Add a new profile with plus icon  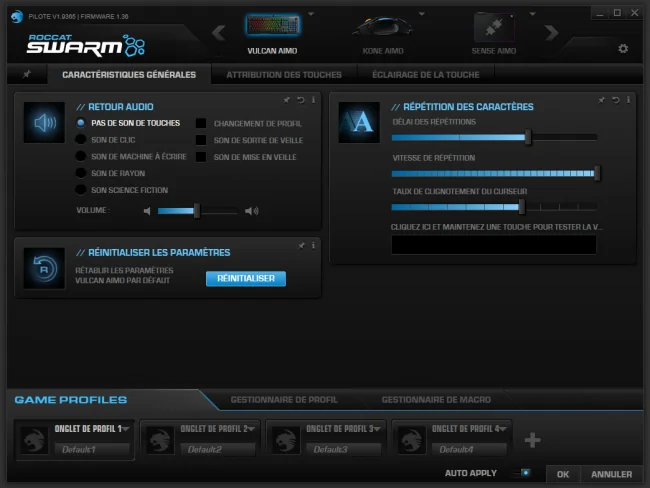click(x=532, y=440)
